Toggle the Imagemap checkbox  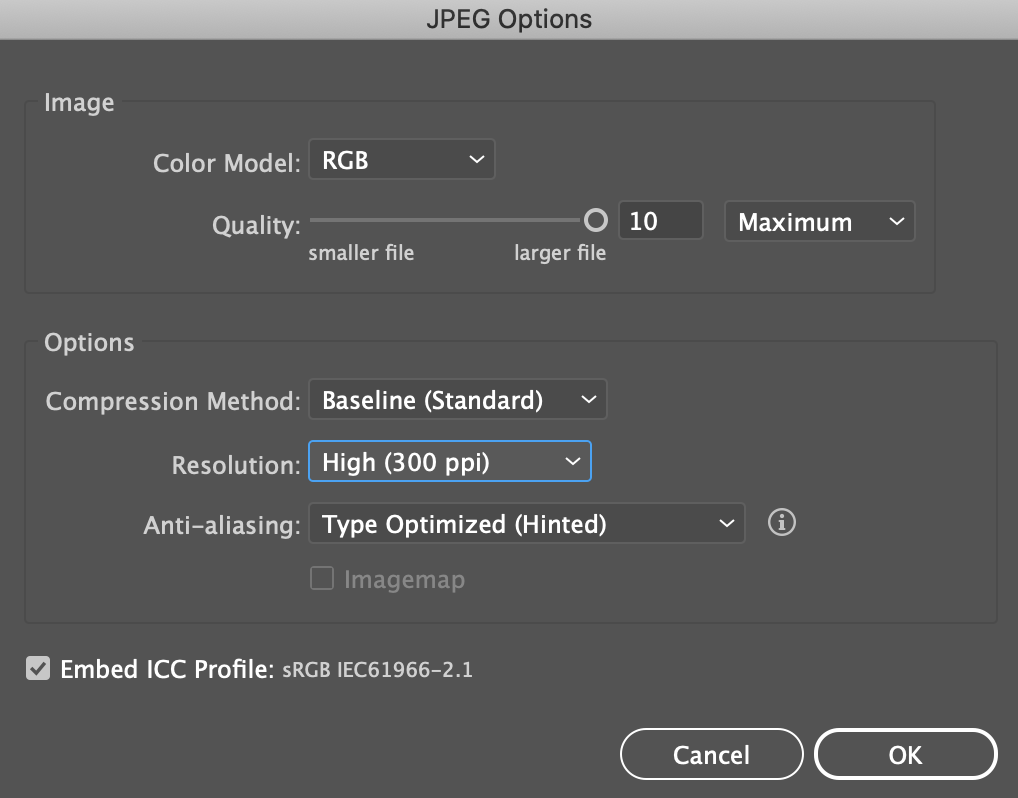click(322, 578)
